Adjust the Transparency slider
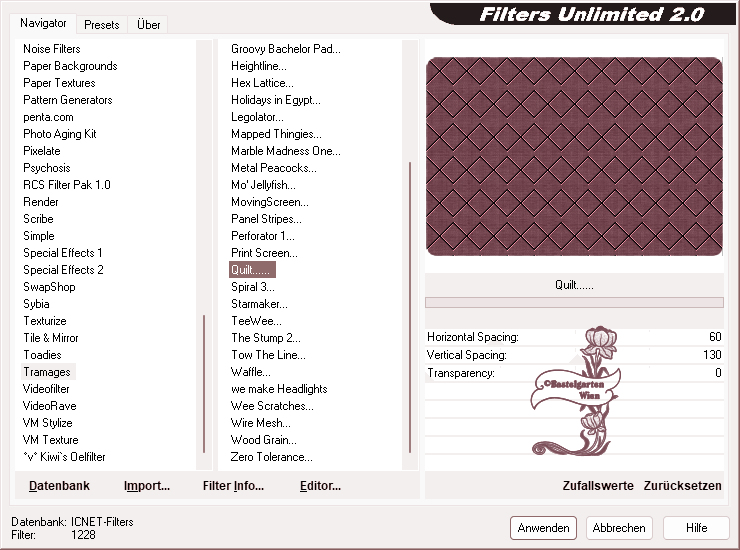Image resolution: width=740 pixels, height=550 pixels. pos(574,372)
